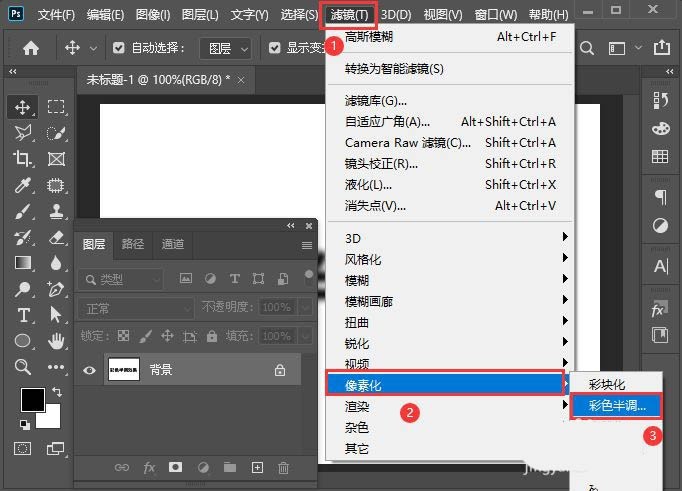Viewport: 682px width, 491px height.
Task: Create new group folder icon
Action: tap(230, 468)
